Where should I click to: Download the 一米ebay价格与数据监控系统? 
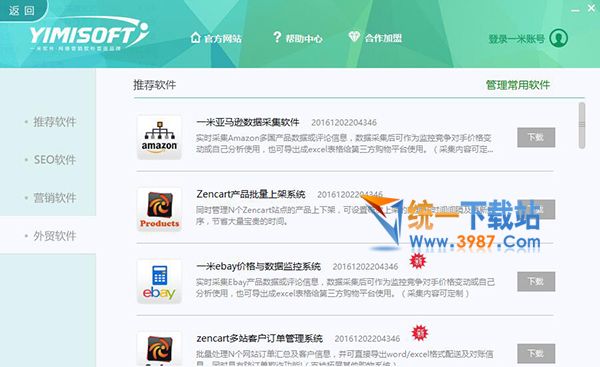click(x=536, y=282)
